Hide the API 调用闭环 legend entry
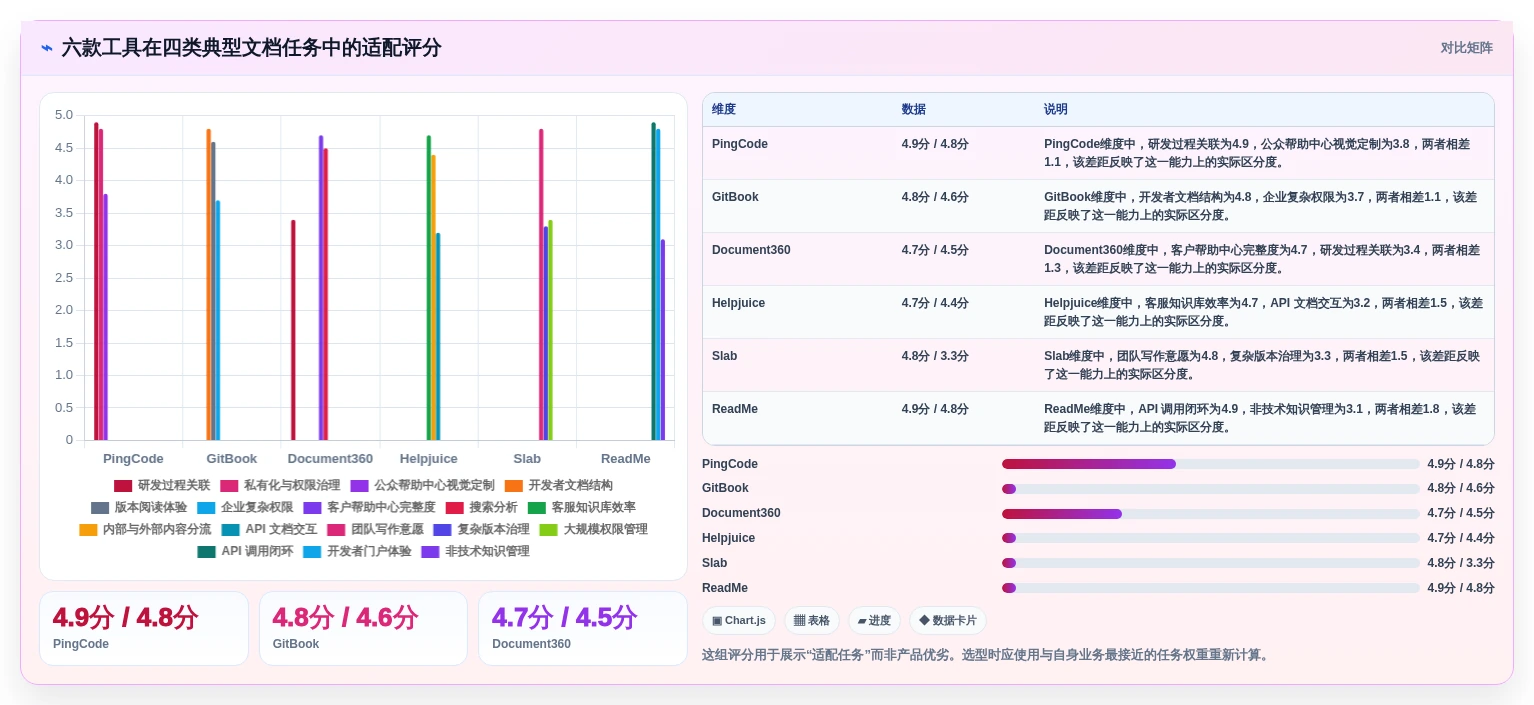Viewport: 1534px width, 705px height. pyautogui.click(x=245, y=551)
